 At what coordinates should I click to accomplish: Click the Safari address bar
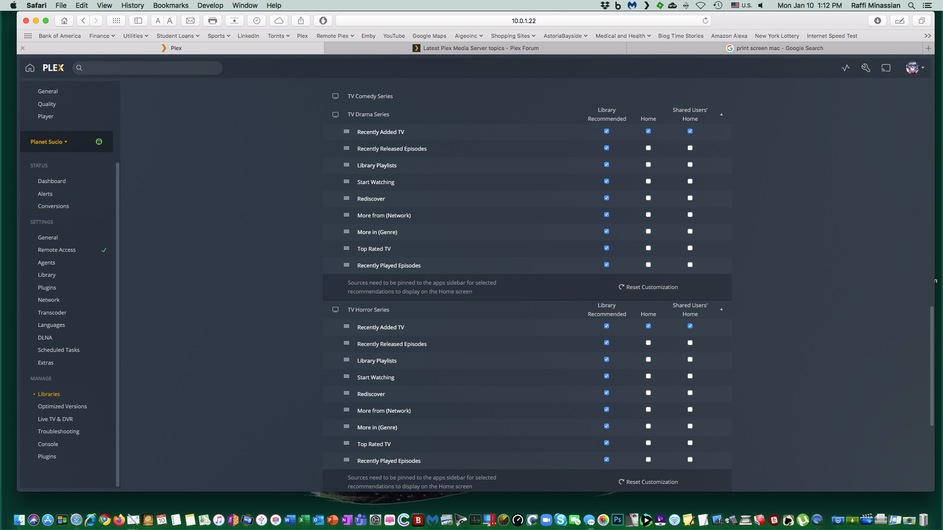pyautogui.click(x=523, y=20)
